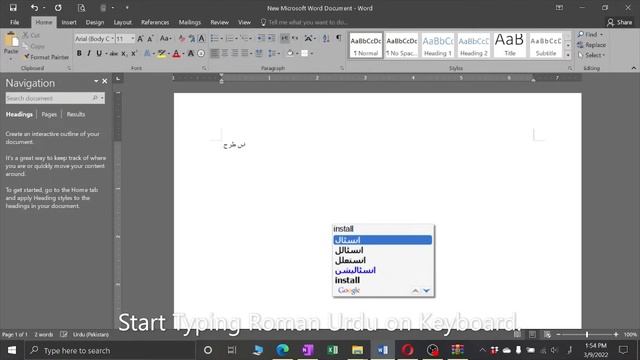Open the font size dropdown
The image size is (640, 360).
(133, 39)
